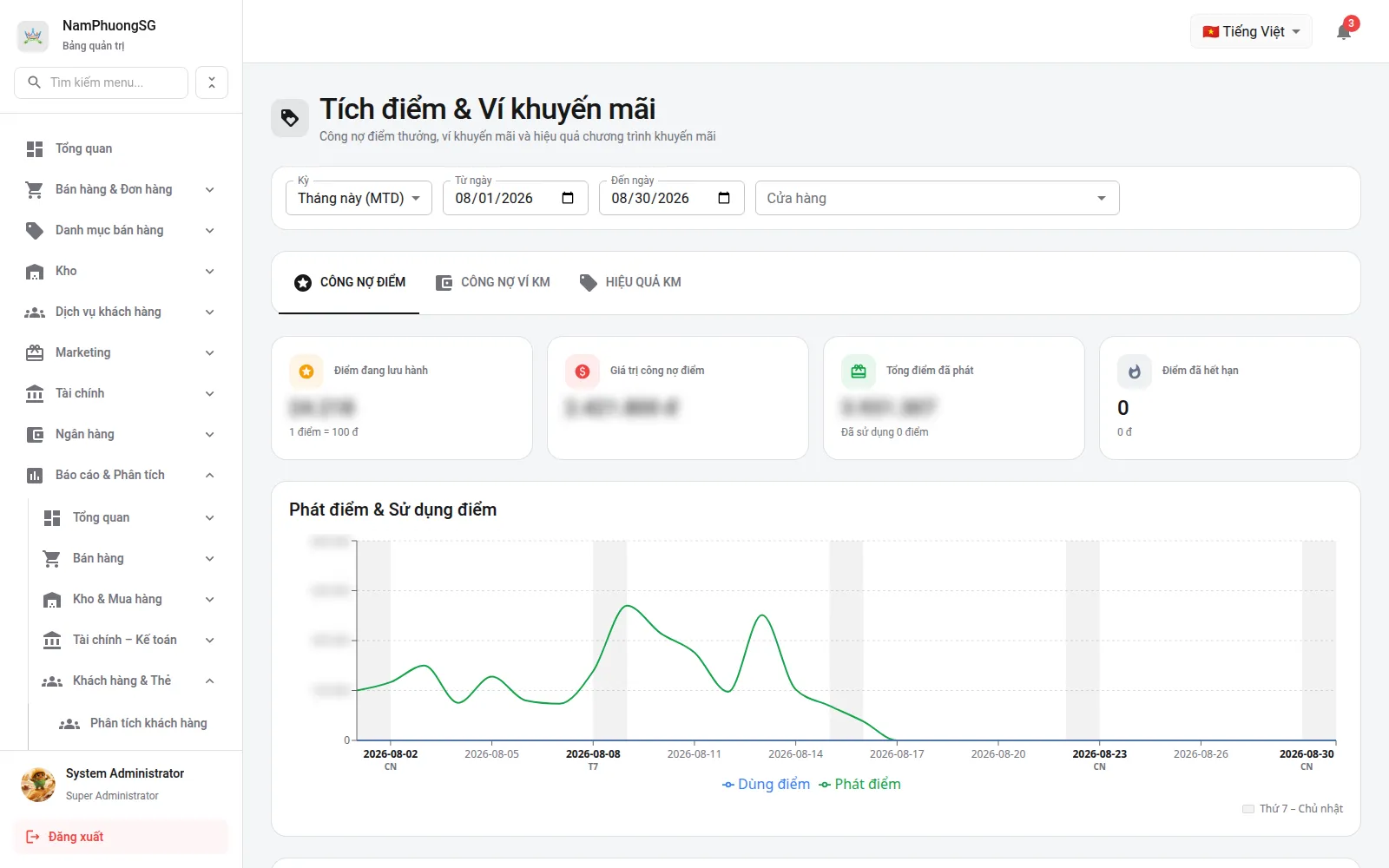The height and width of the screenshot is (868, 1389).
Task: Open the calendar picker in Từ ngày
Action: coord(568,198)
